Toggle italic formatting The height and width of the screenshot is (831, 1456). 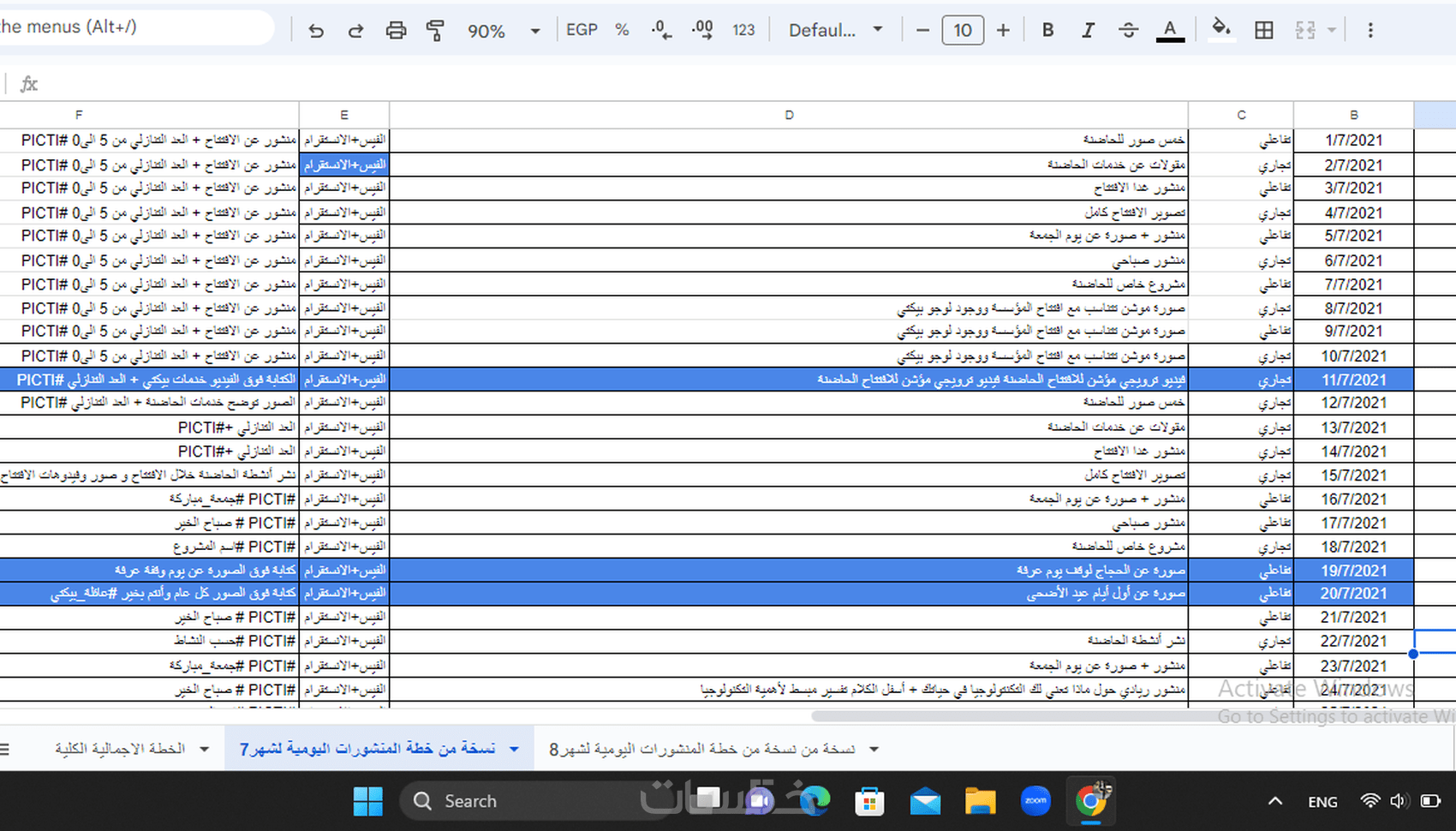tap(1088, 31)
